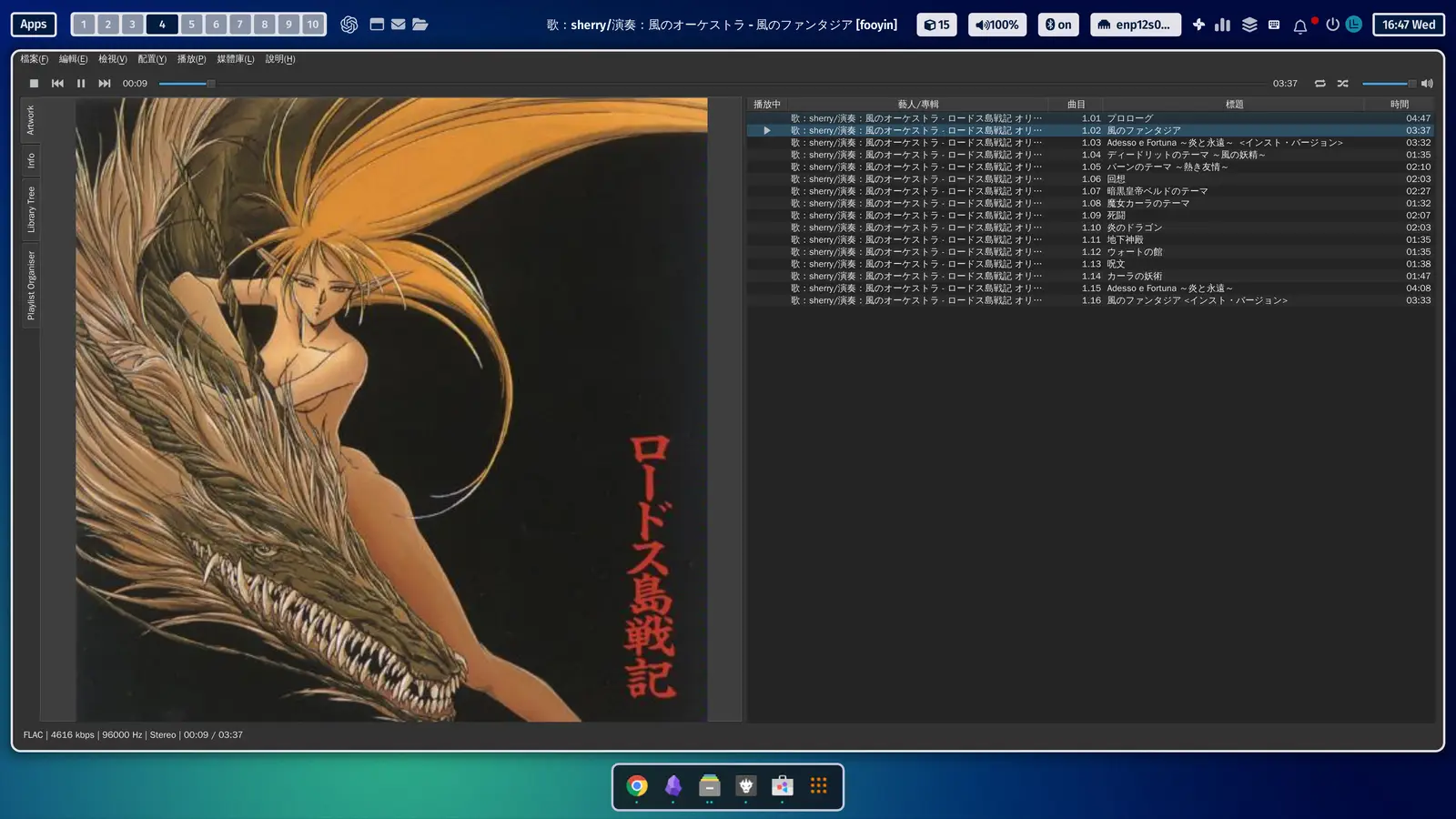Viewport: 1456px width, 819px height.
Task: Sort playlist by the 時間 column header
Action: (x=1399, y=105)
